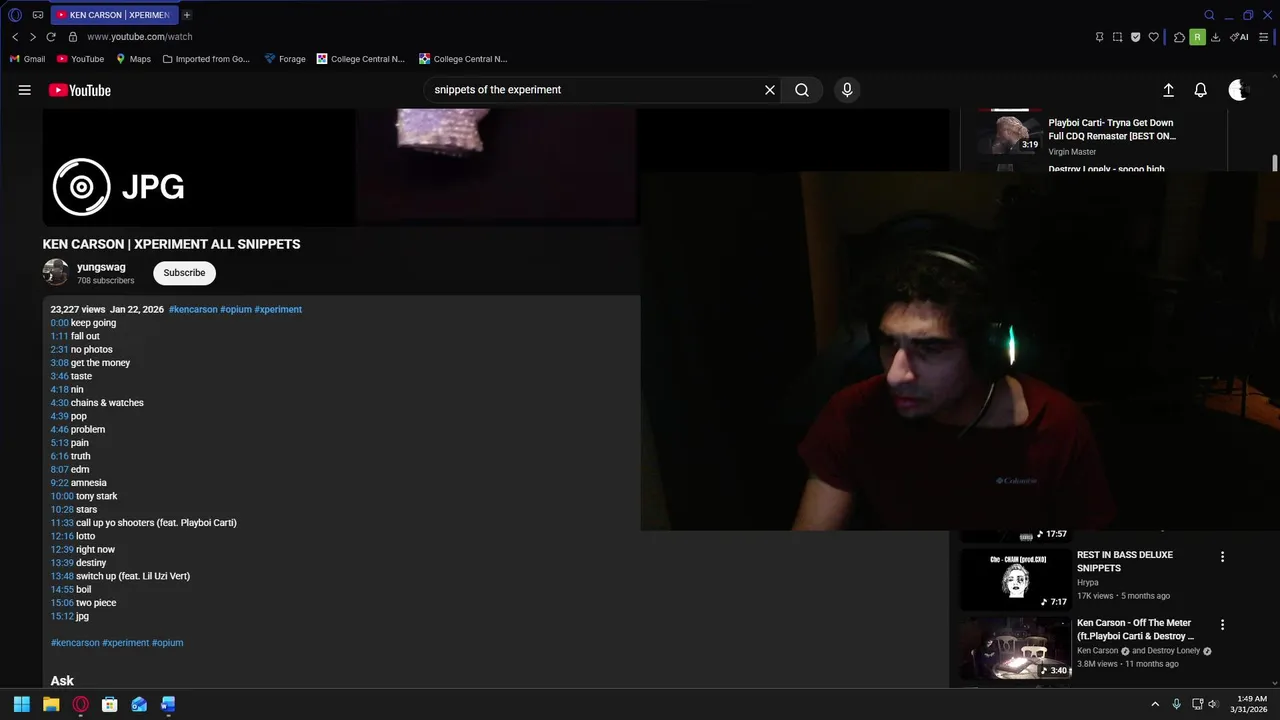Open the #kencarson hashtag beside the date

[193, 309]
